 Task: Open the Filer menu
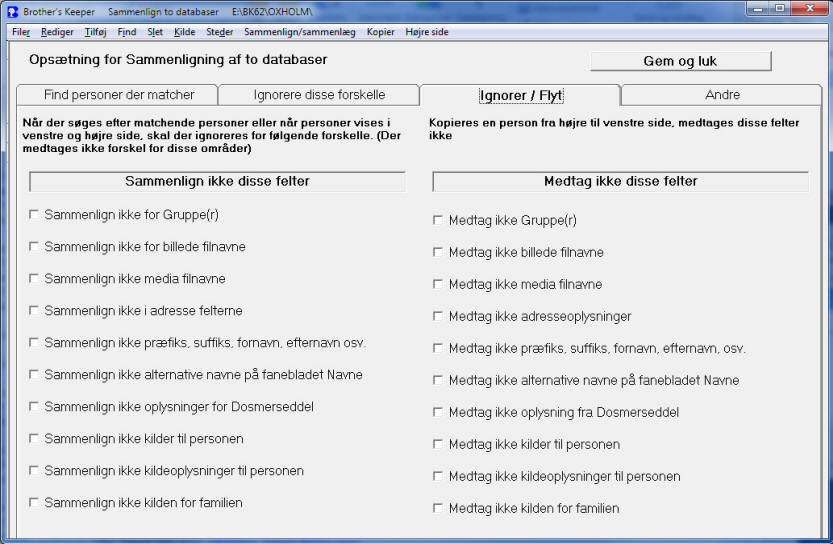click(x=21, y=32)
